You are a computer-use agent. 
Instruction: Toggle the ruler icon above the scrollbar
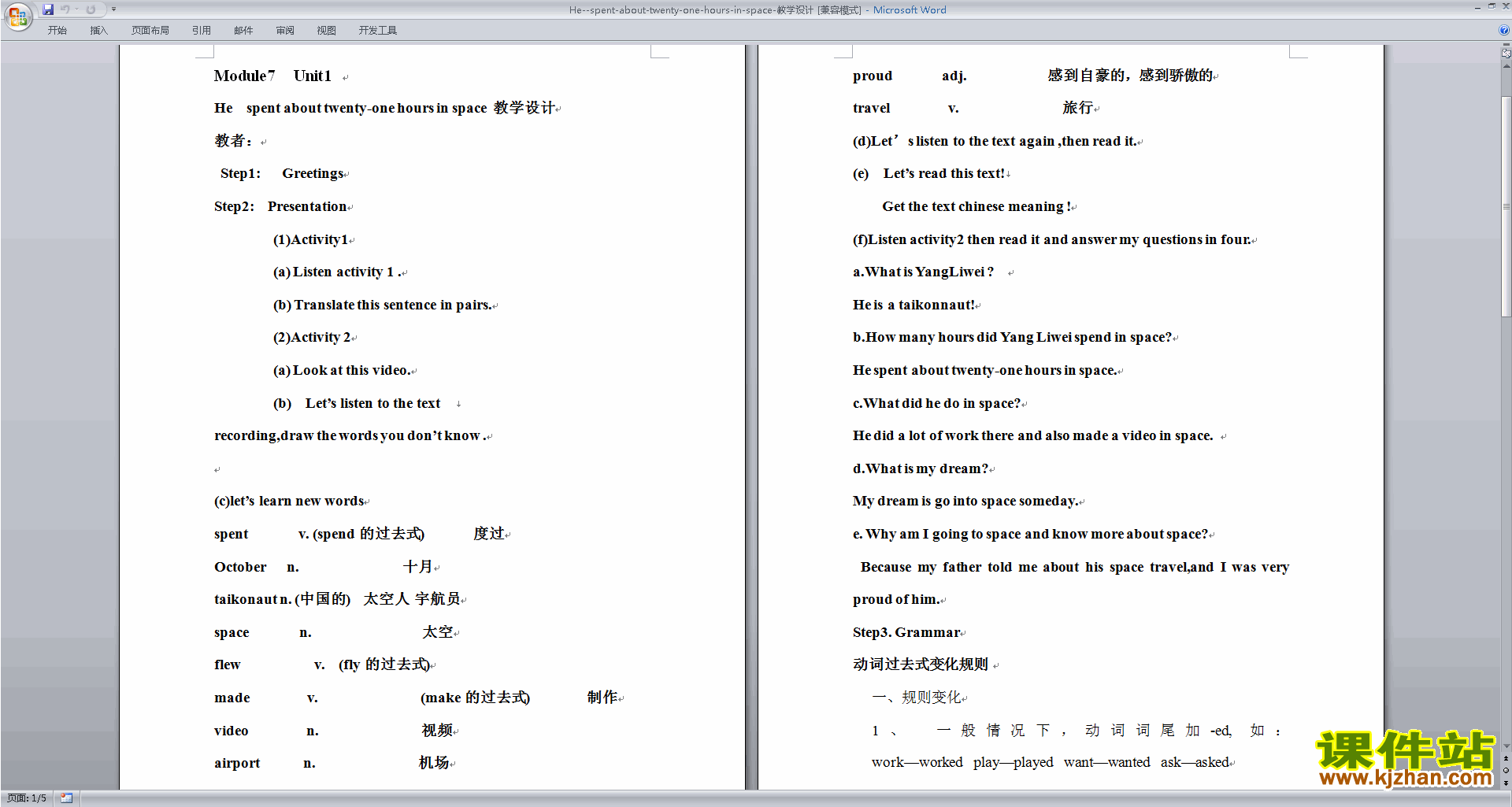click(x=1506, y=54)
